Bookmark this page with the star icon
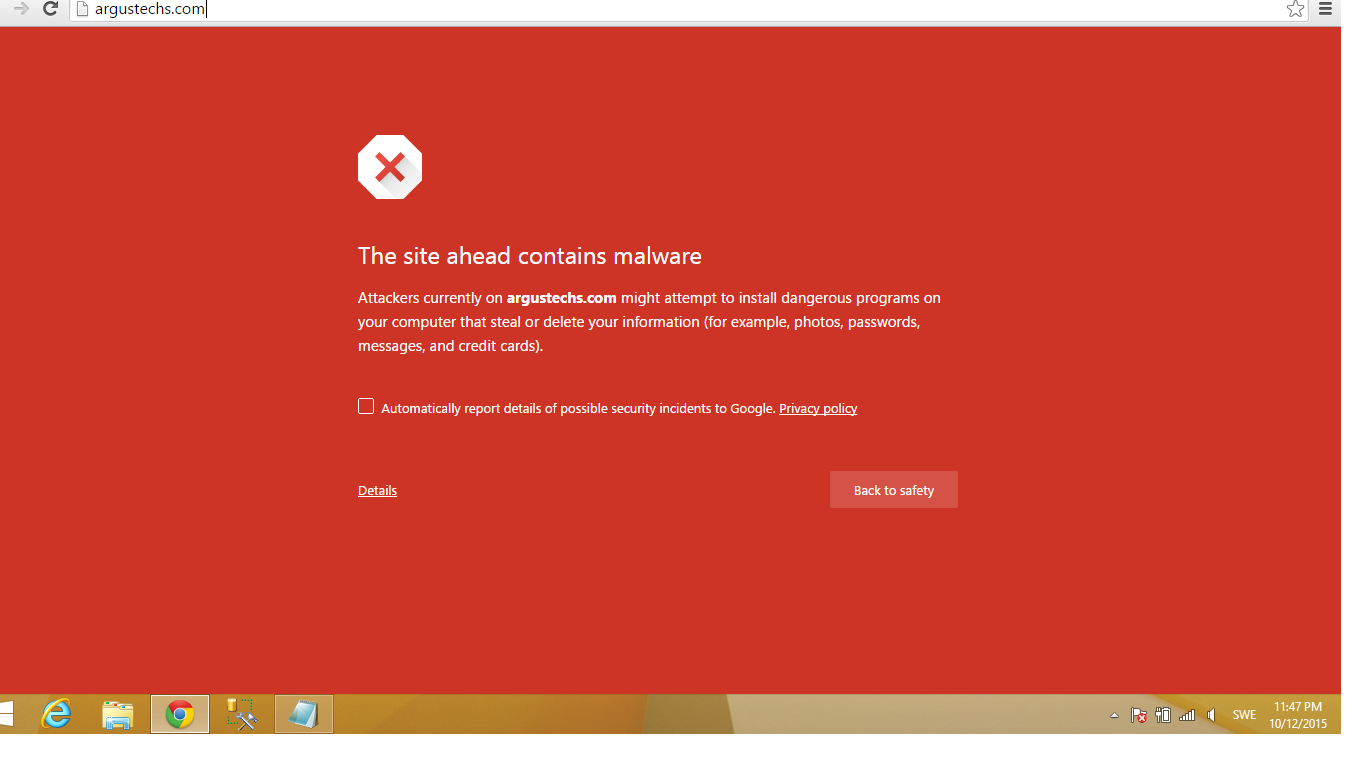Screen dimensions: 1366x768 1295,10
